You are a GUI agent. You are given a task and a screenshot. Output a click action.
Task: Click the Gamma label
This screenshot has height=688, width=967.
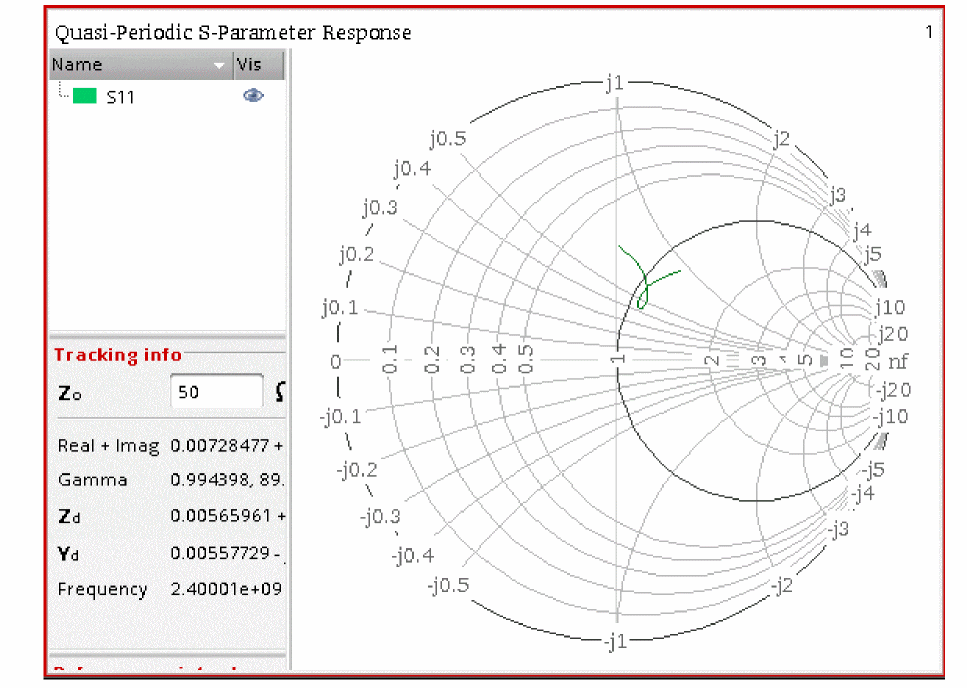(x=93, y=480)
